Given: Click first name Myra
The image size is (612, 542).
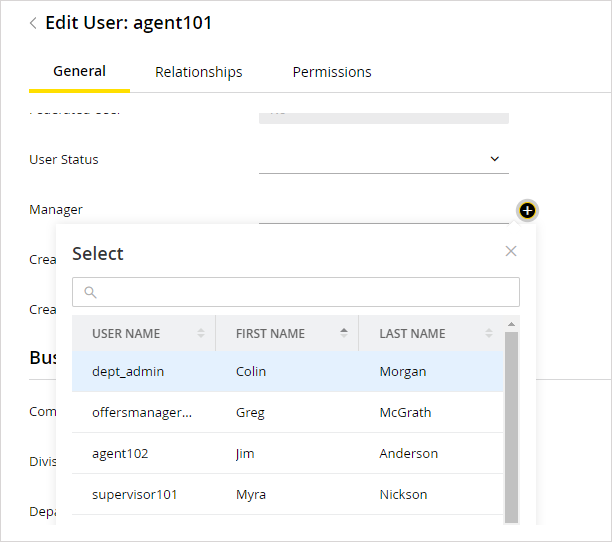Looking at the screenshot, I should point(251,495).
